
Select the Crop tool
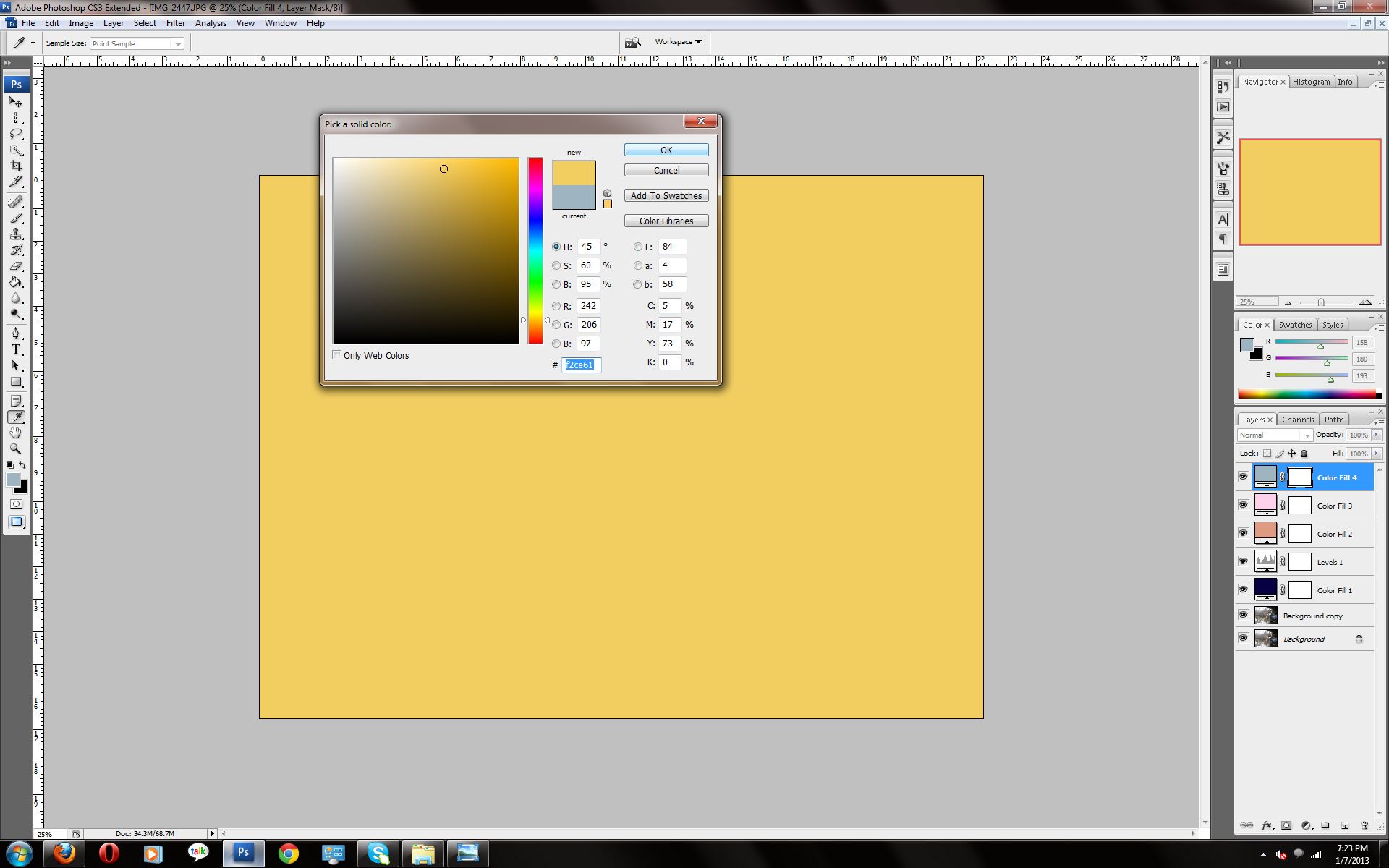(16, 166)
